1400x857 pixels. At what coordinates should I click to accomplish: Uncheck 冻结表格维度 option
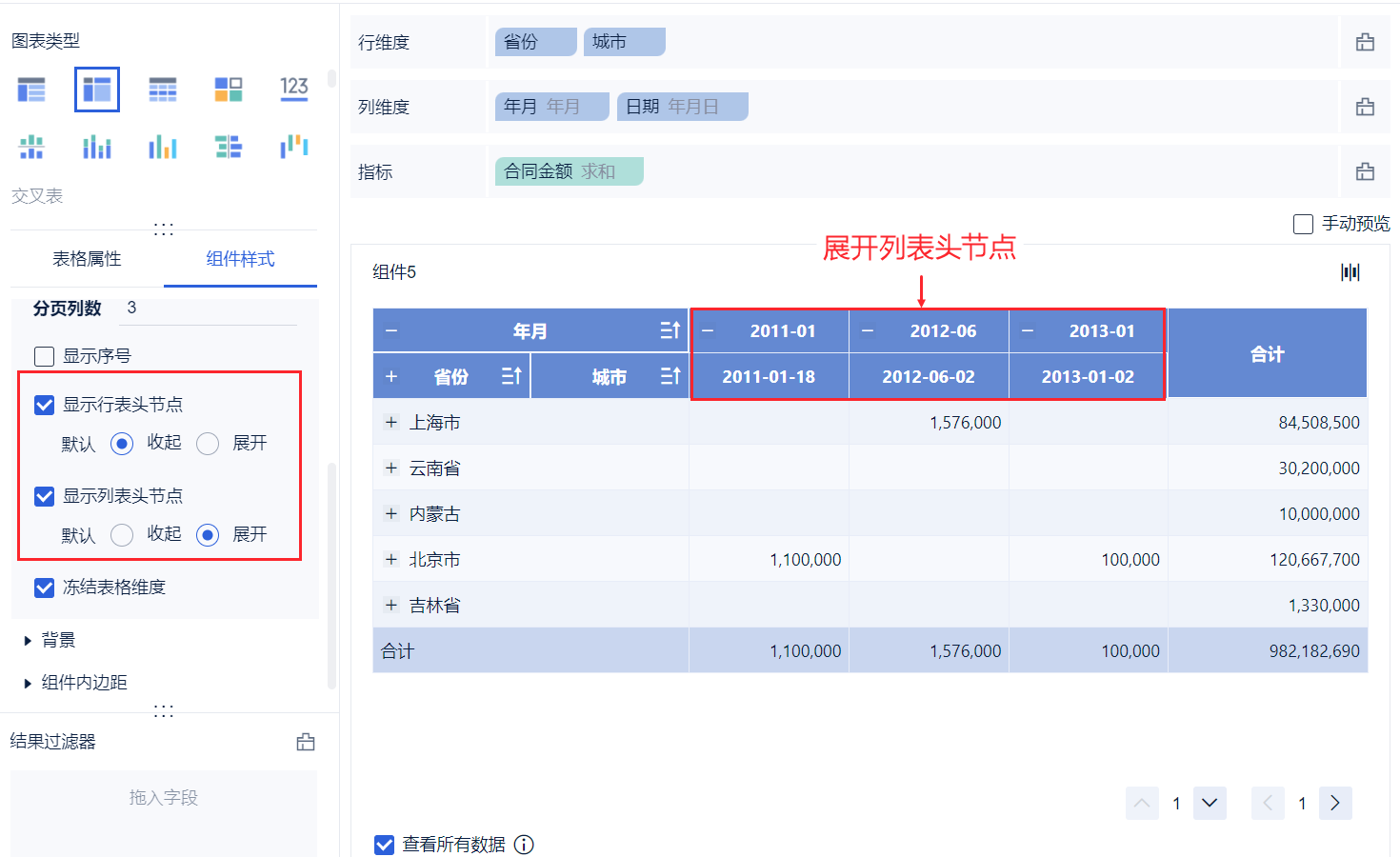pyautogui.click(x=44, y=588)
